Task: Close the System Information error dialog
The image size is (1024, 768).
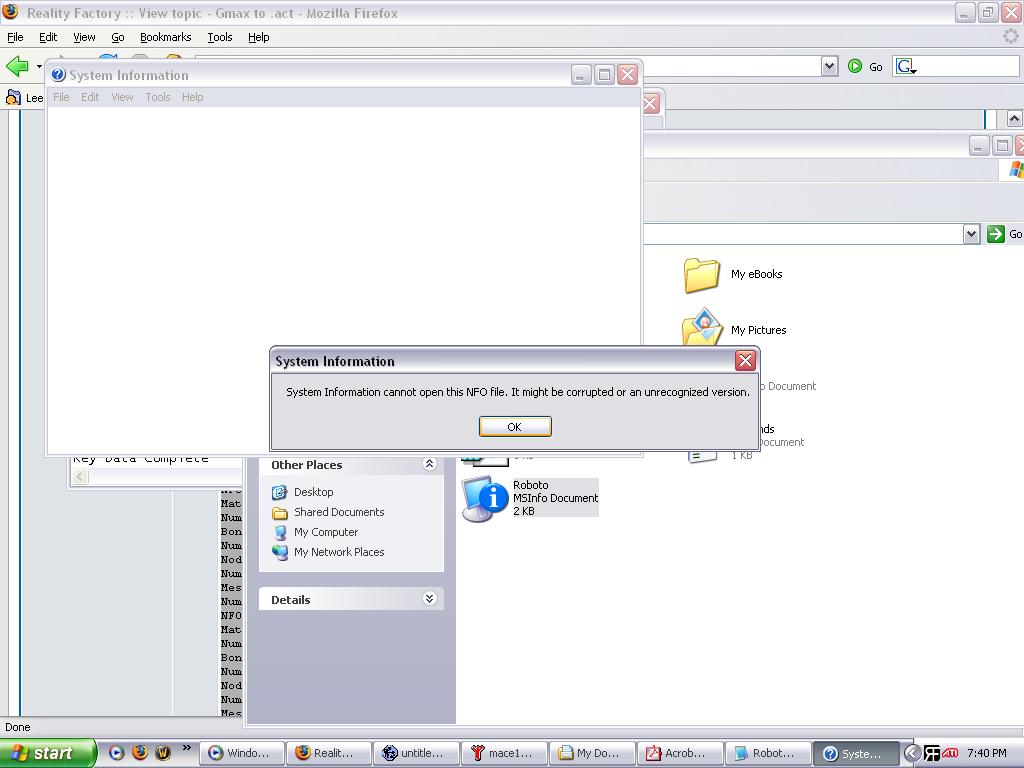Action: click(x=745, y=361)
